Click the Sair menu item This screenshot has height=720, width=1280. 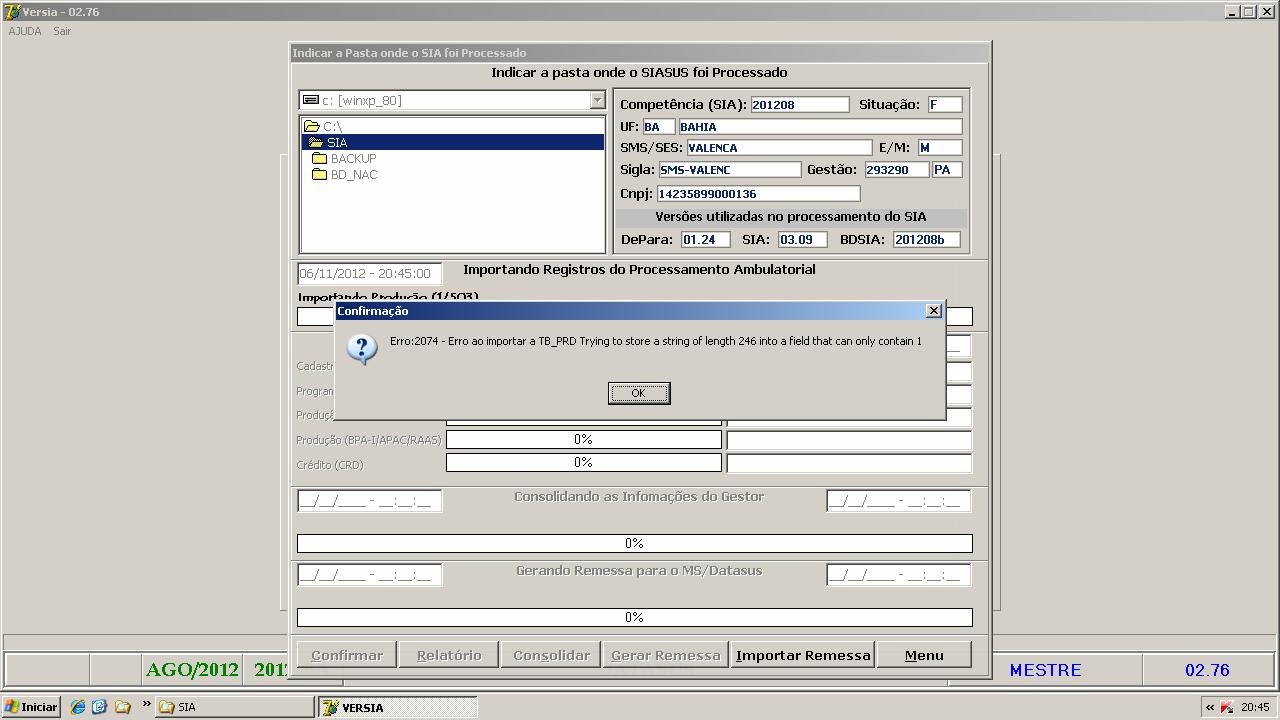pos(62,31)
